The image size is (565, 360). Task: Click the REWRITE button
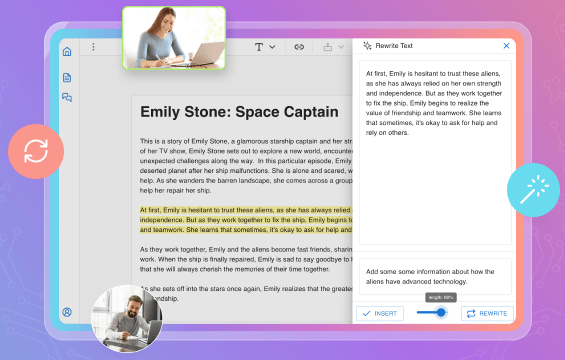pos(487,314)
